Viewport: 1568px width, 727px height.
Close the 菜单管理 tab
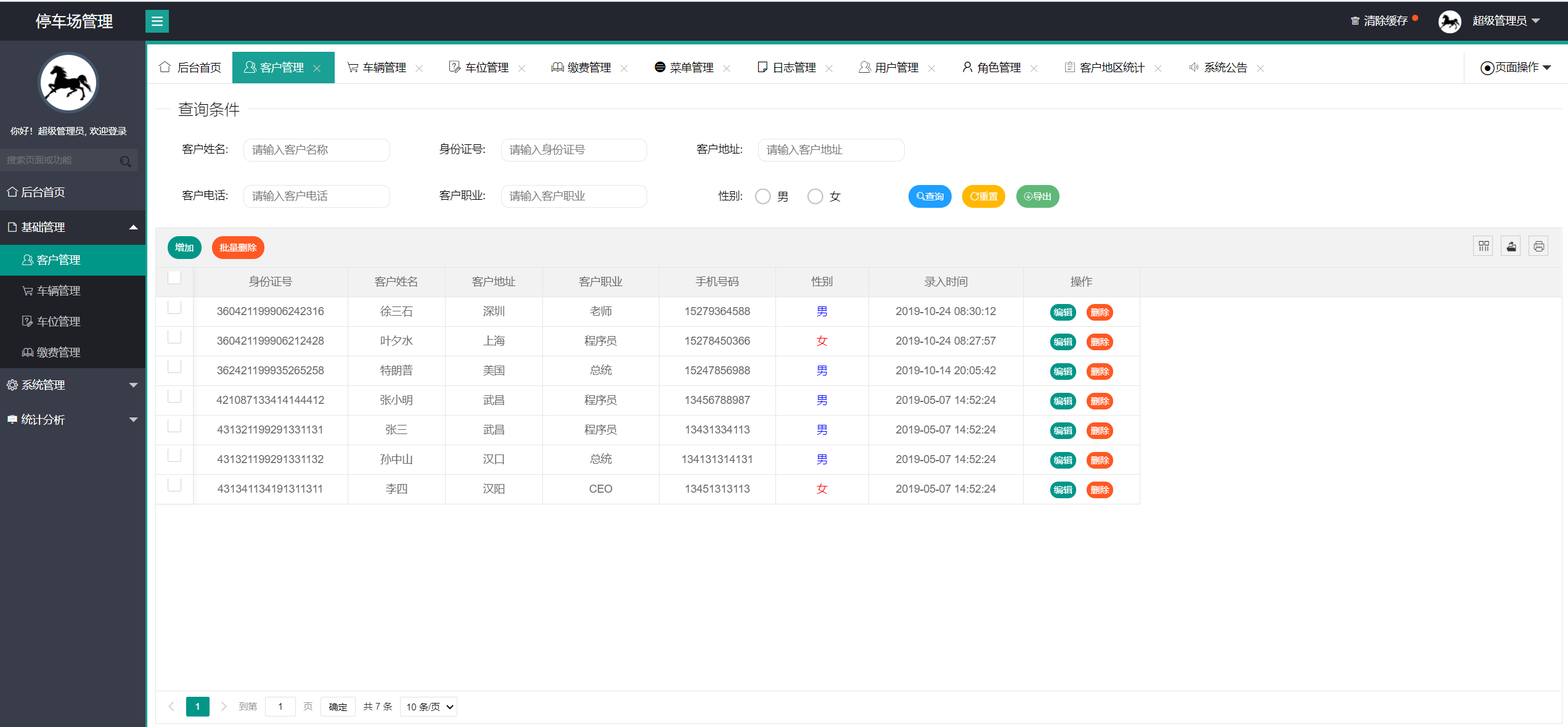pyautogui.click(x=727, y=68)
